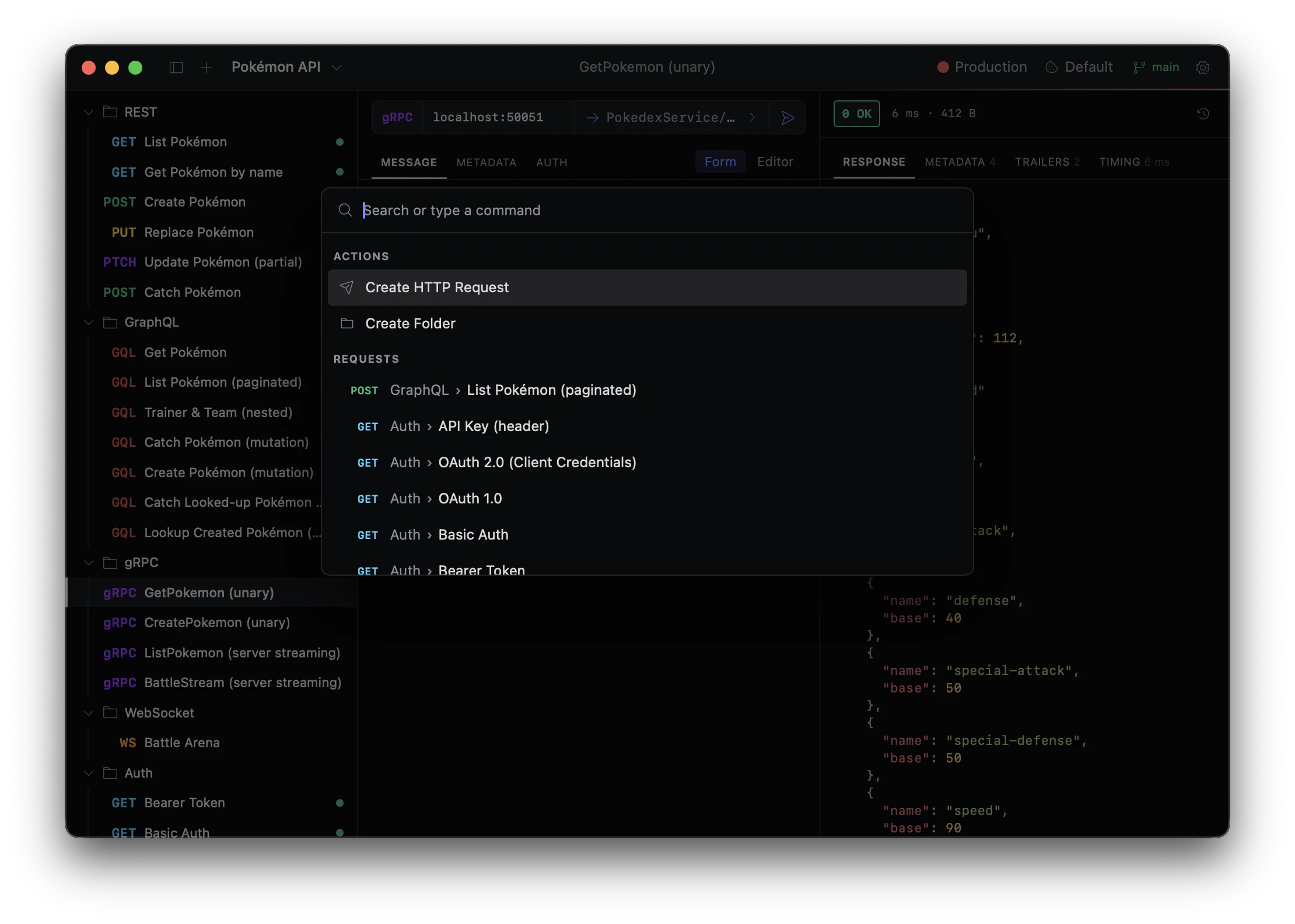
Task: Click the Auth folder icon in sidebar
Action: [x=110, y=773]
